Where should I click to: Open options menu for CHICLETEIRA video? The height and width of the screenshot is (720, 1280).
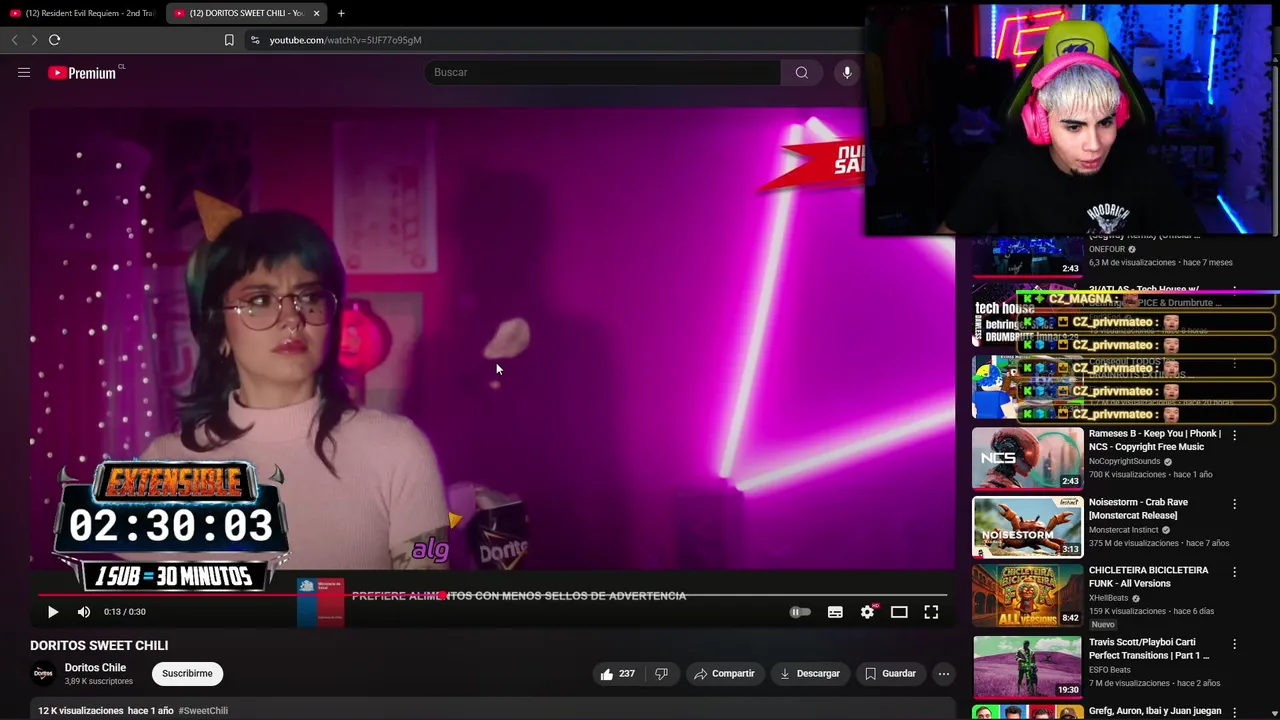tap(1234, 572)
